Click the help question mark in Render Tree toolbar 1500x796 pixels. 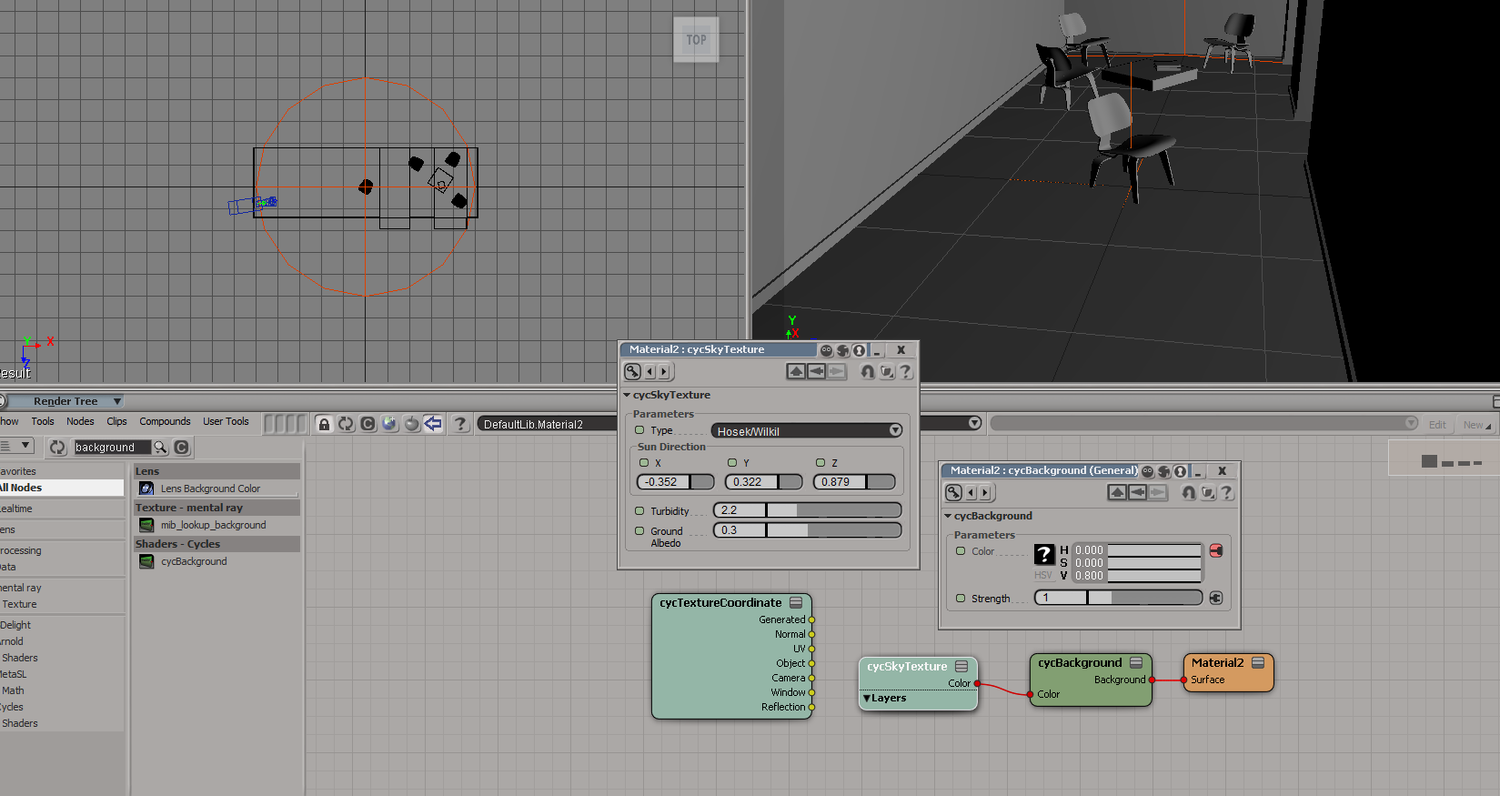click(460, 424)
